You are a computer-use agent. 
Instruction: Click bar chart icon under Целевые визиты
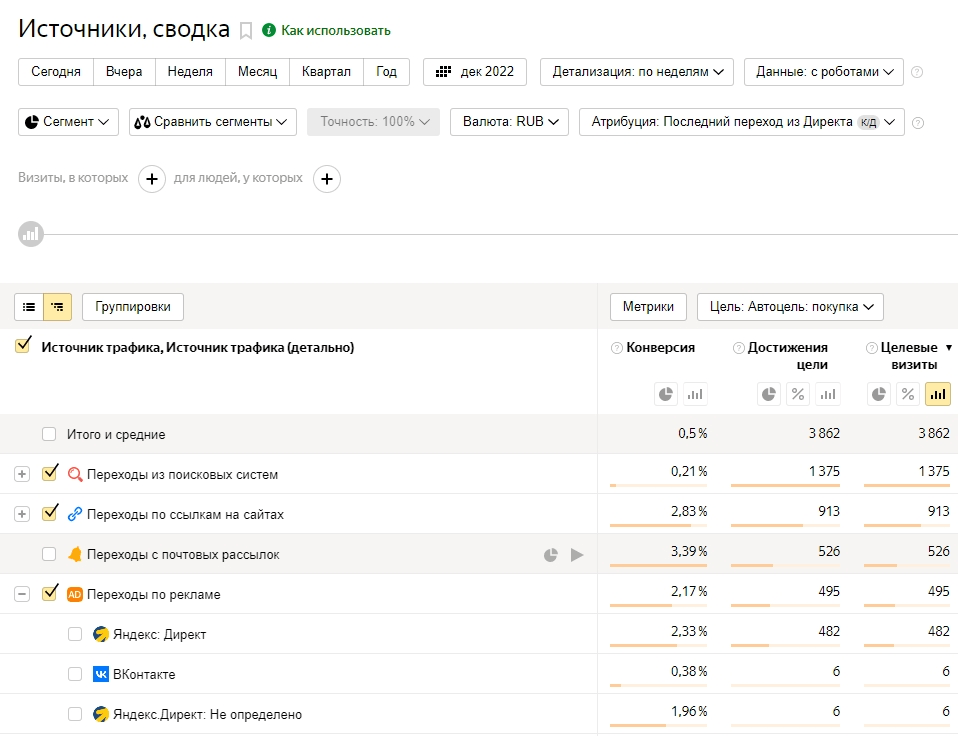(937, 394)
